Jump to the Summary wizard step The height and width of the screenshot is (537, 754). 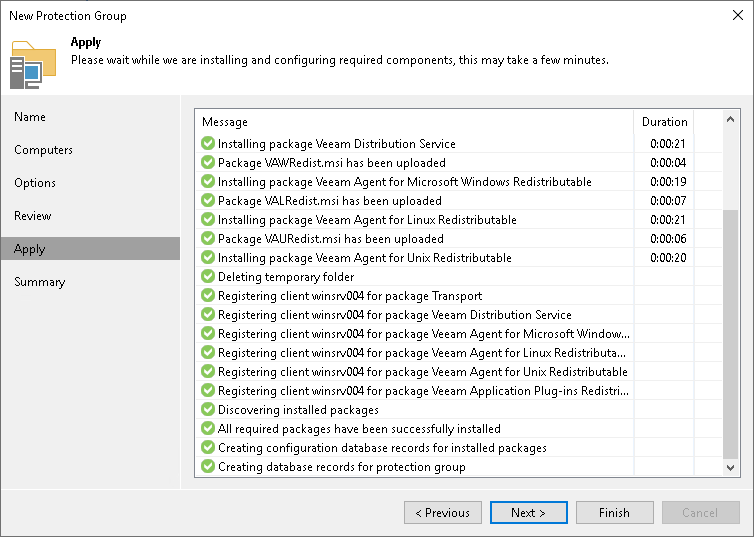39,282
